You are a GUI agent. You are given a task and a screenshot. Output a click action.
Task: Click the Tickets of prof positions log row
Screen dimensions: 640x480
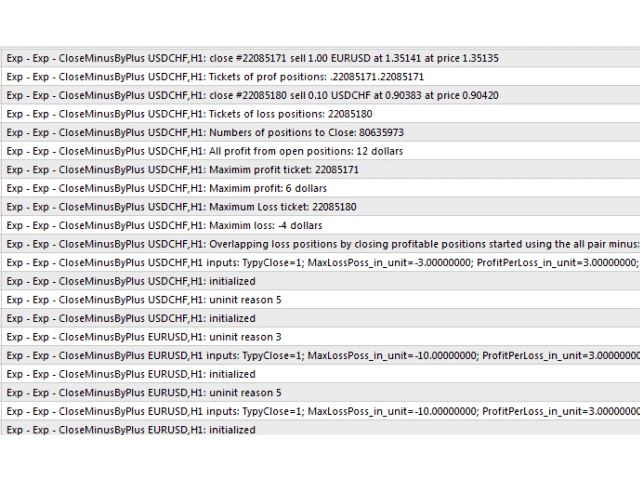point(300,77)
